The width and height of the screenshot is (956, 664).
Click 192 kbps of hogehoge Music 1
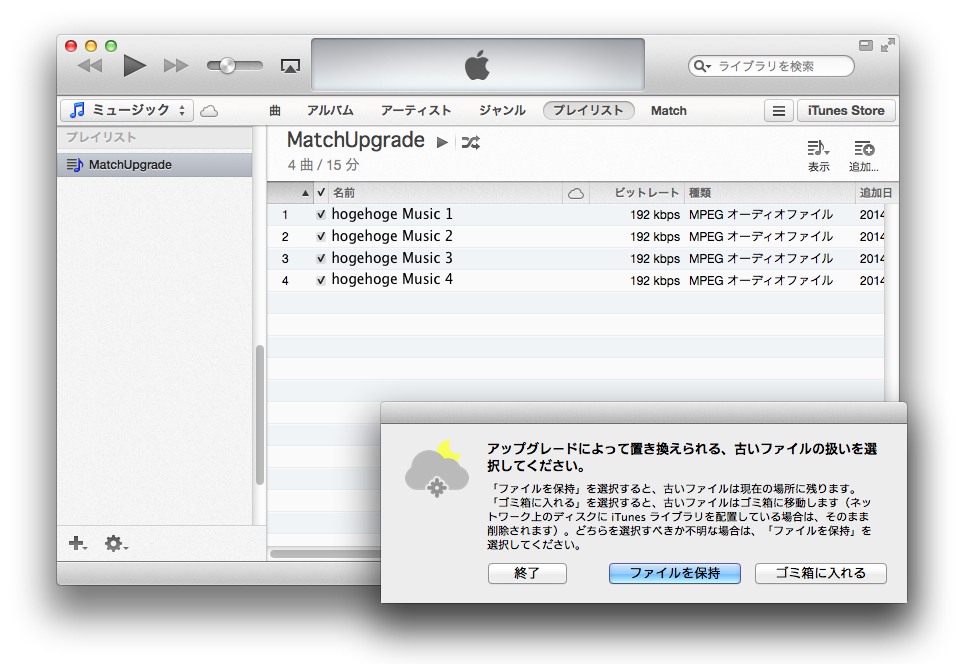pyautogui.click(x=655, y=215)
